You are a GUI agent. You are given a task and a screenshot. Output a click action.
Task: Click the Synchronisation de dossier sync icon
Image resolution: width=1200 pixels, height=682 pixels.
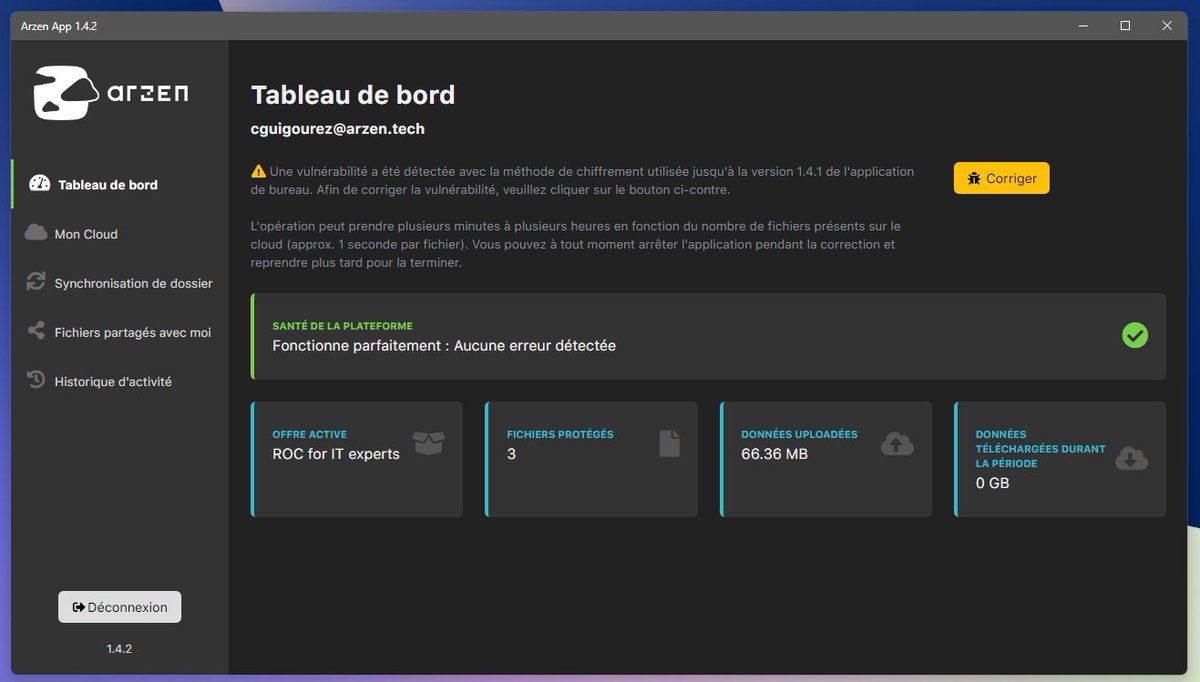[36, 282]
